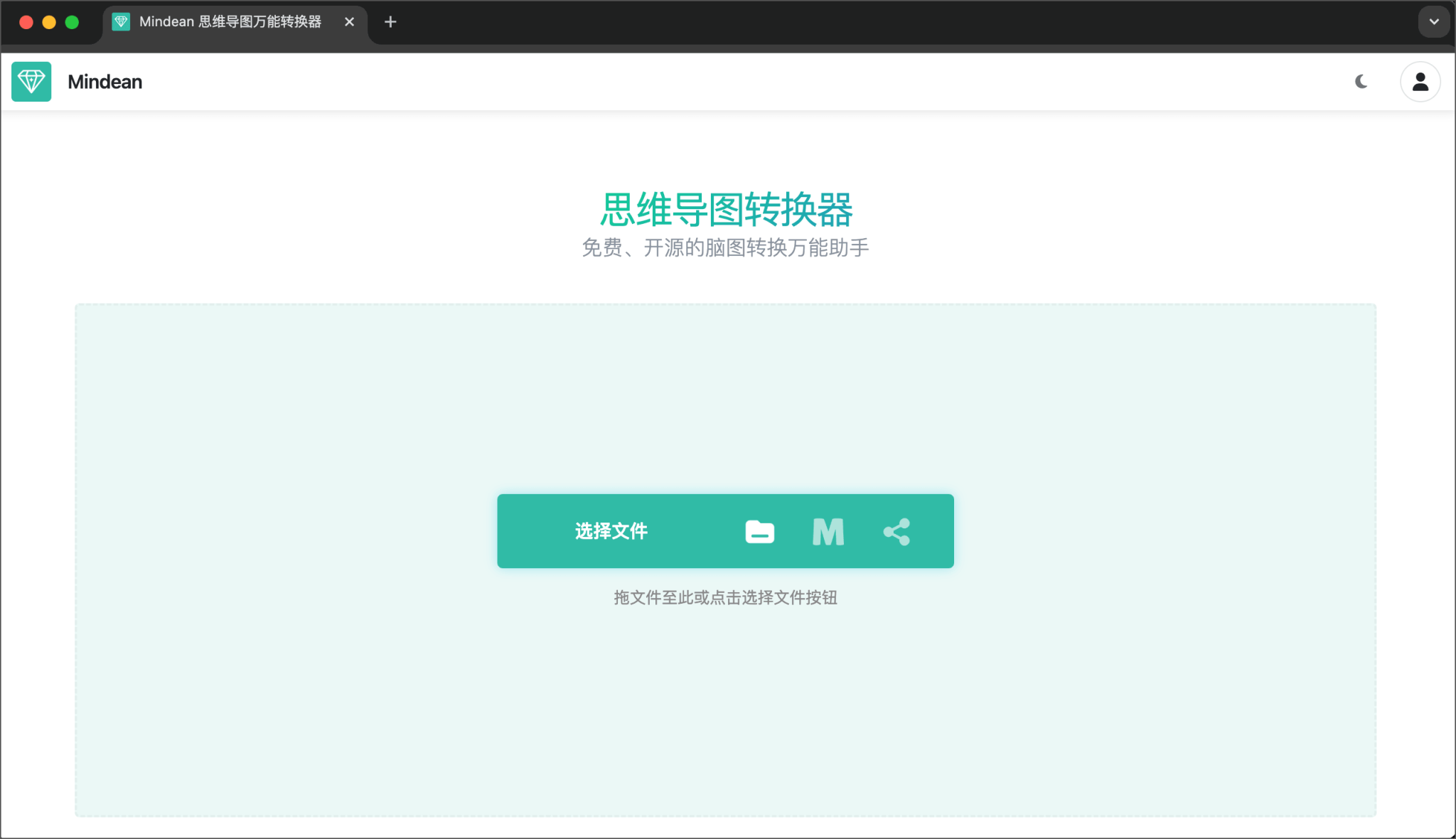Image resolution: width=1456 pixels, height=839 pixels.
Task: Open the user account avatar menu
Action: click(x=1420, y=82)
